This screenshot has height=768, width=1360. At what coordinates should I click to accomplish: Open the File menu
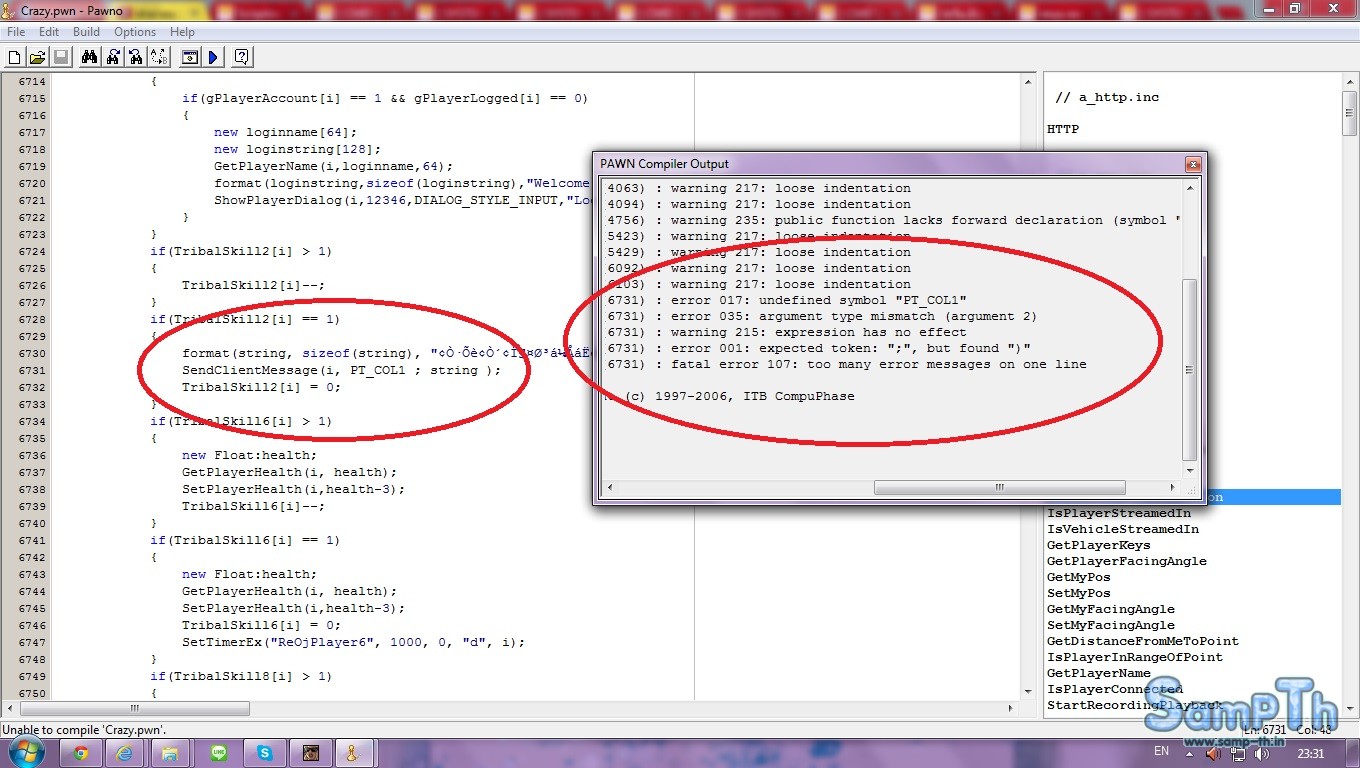click(16, 32)
